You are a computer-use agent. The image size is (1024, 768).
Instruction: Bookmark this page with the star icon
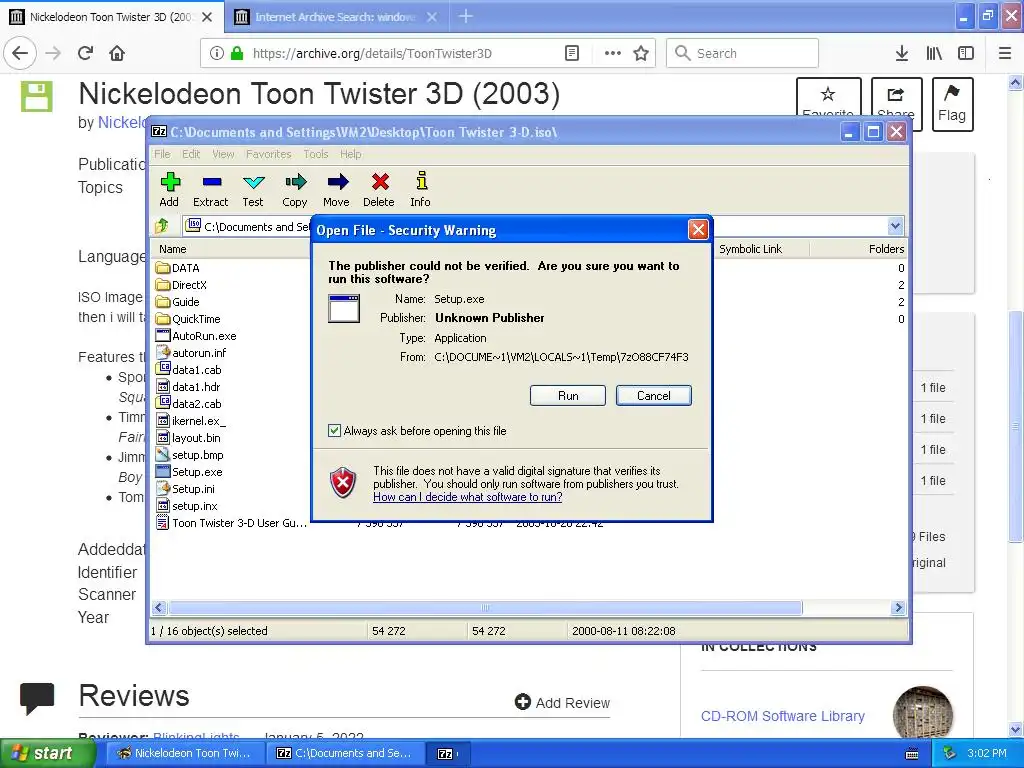coord(641,53)
